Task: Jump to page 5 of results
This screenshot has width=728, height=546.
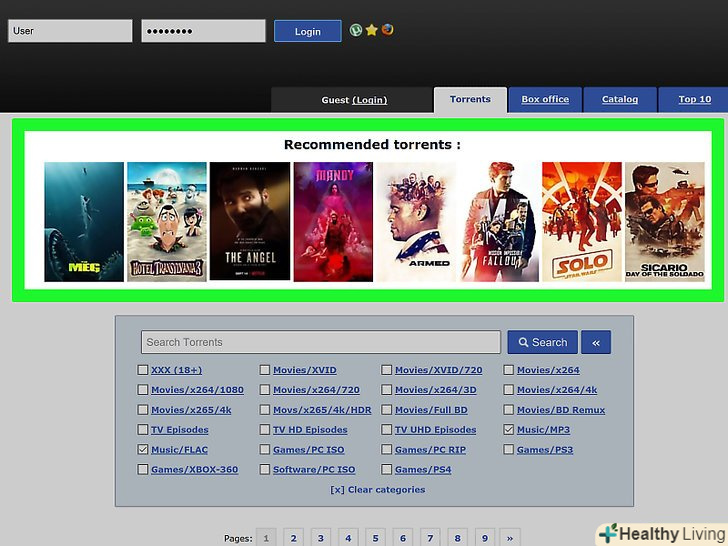Action: click(x=375, y=537)
